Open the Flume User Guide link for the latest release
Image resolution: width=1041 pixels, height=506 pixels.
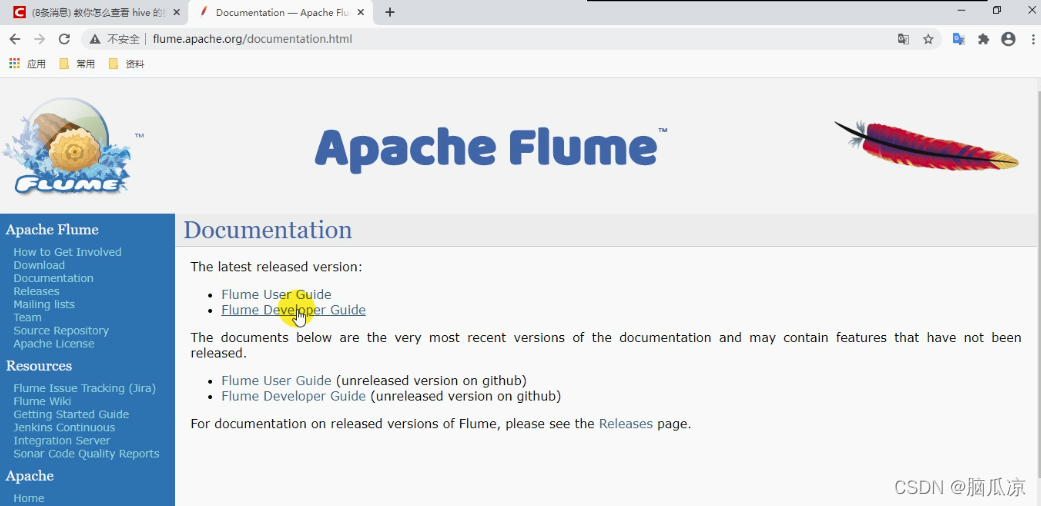276,294
